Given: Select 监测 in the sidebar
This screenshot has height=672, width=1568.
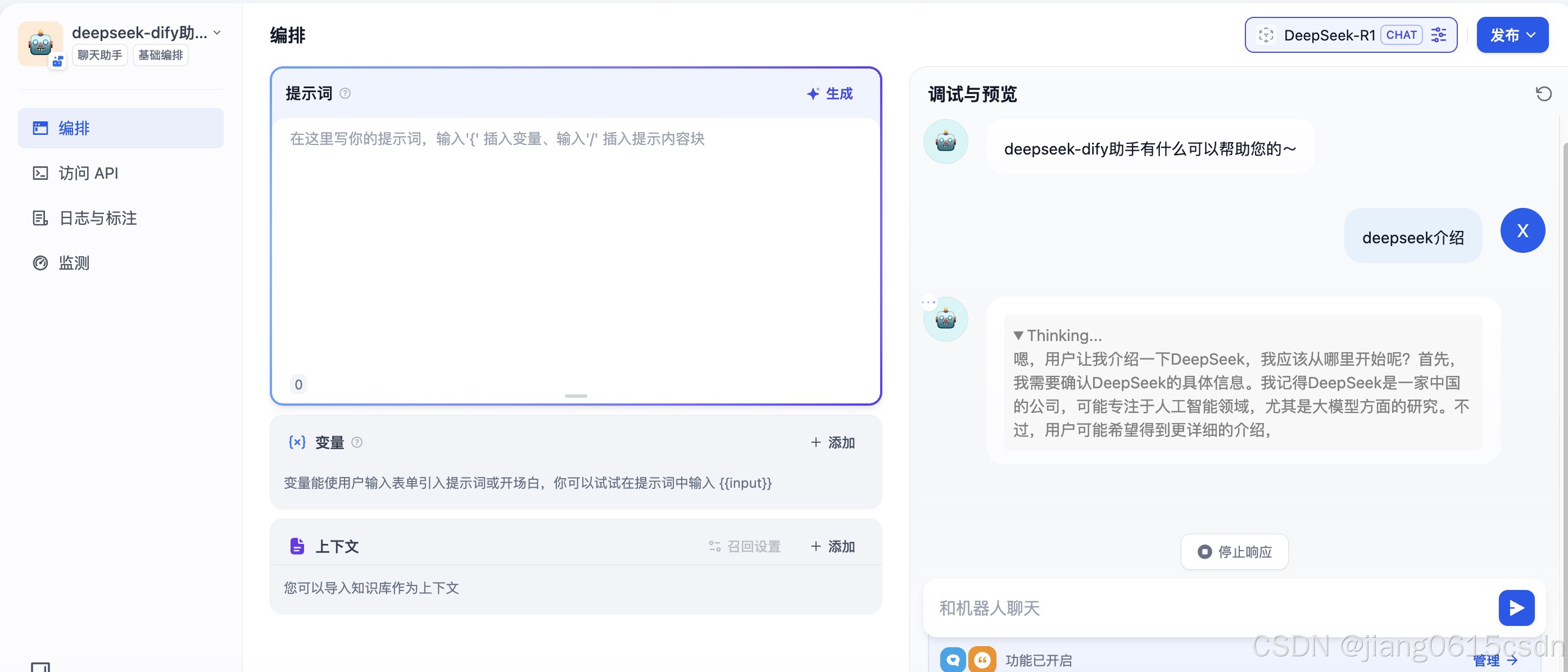Looking at the screenshot, I should (x=74, y=263).
